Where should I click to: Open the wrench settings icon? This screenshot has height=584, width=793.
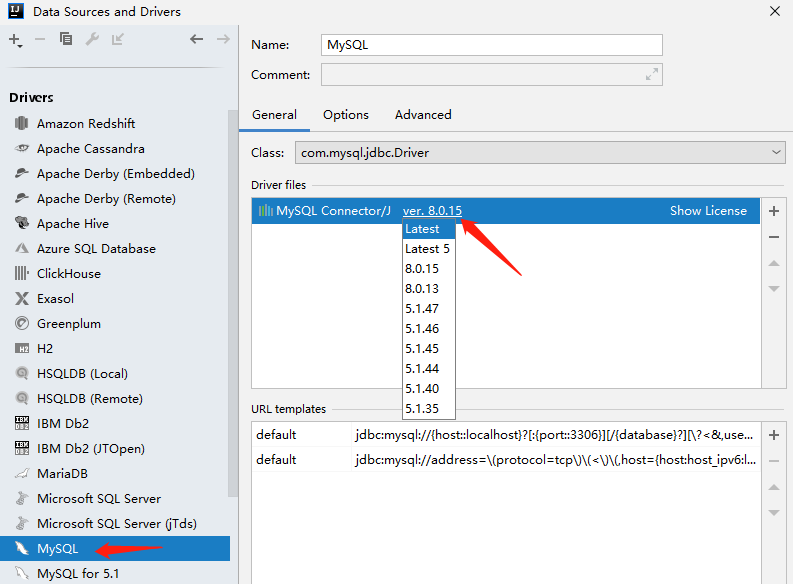(92, 39)
